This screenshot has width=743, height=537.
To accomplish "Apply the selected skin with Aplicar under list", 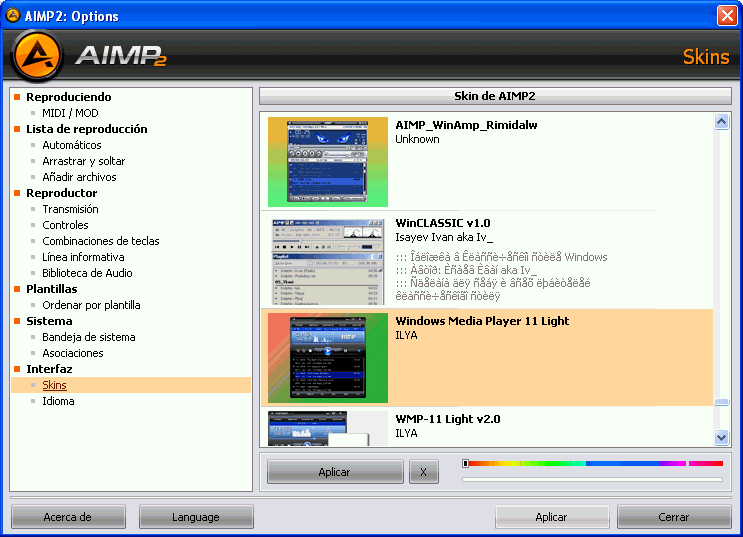I will click(x=334, y=471).
